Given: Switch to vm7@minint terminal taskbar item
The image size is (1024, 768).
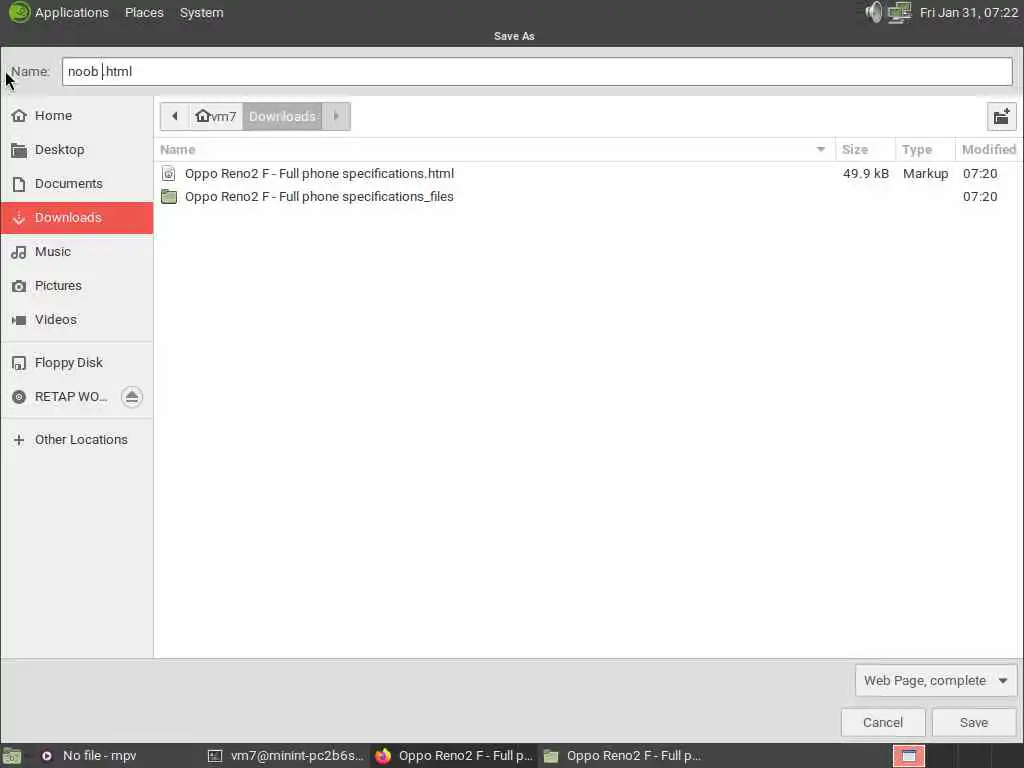Looking at the screenshot, I should (x=287, y=756).
